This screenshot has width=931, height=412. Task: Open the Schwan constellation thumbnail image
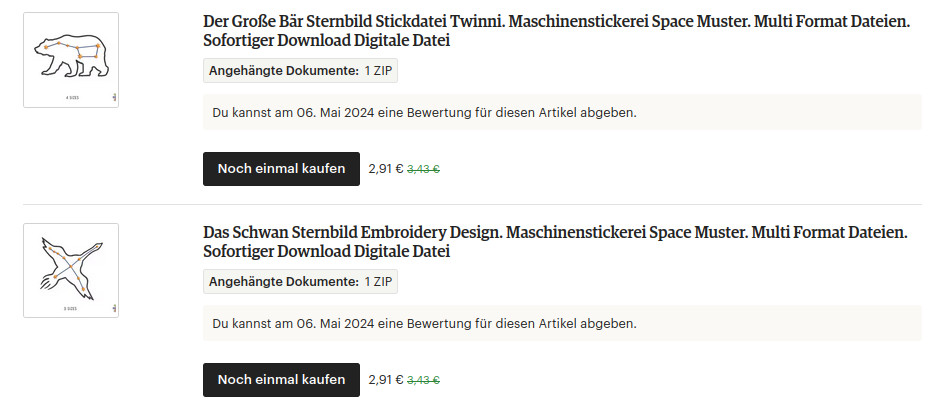(71, 271)
